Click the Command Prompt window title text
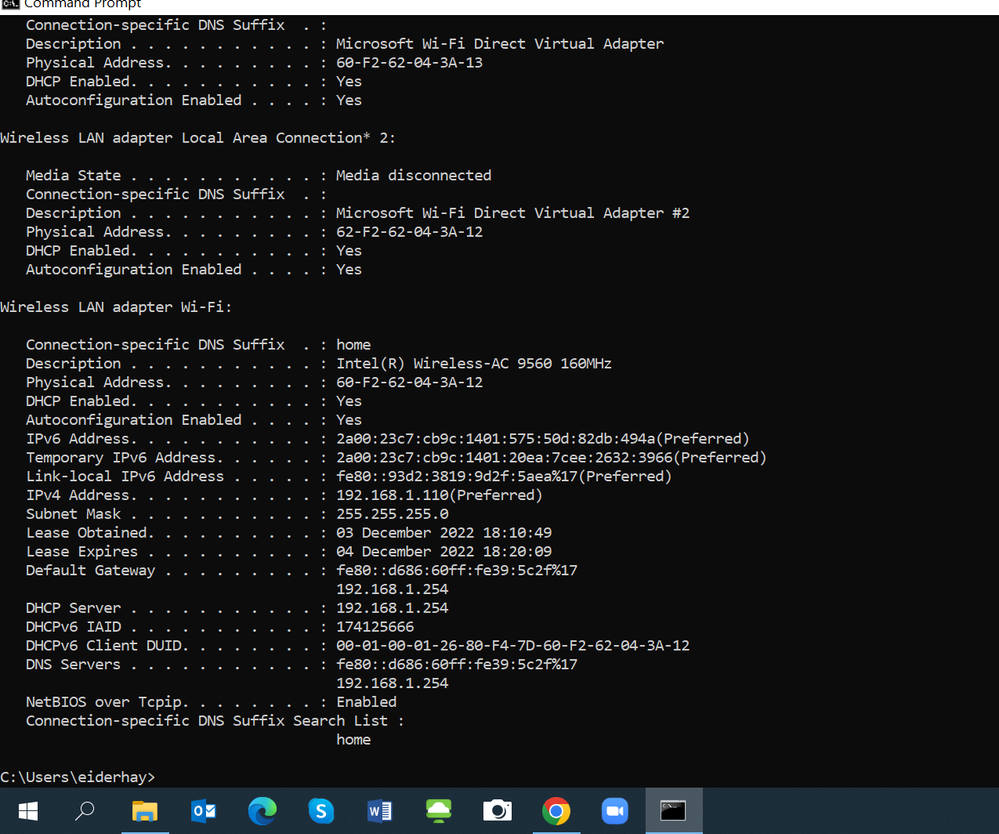 [x=83, y=5]
